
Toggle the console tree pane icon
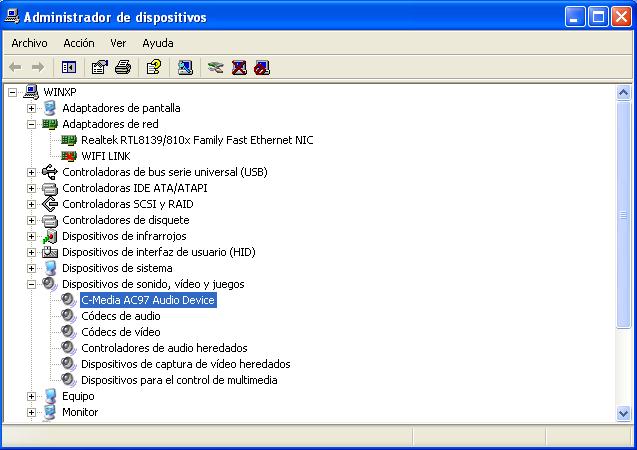pos(69,67)
